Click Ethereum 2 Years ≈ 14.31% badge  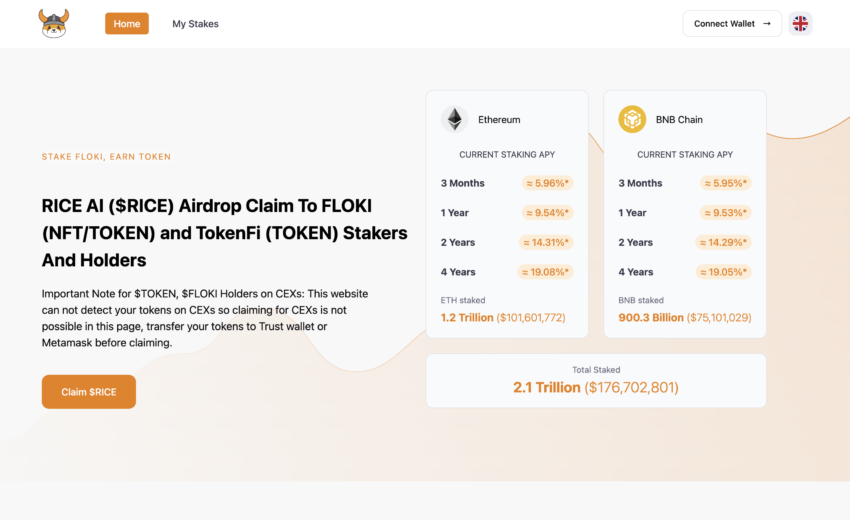[x=545, y=242]
